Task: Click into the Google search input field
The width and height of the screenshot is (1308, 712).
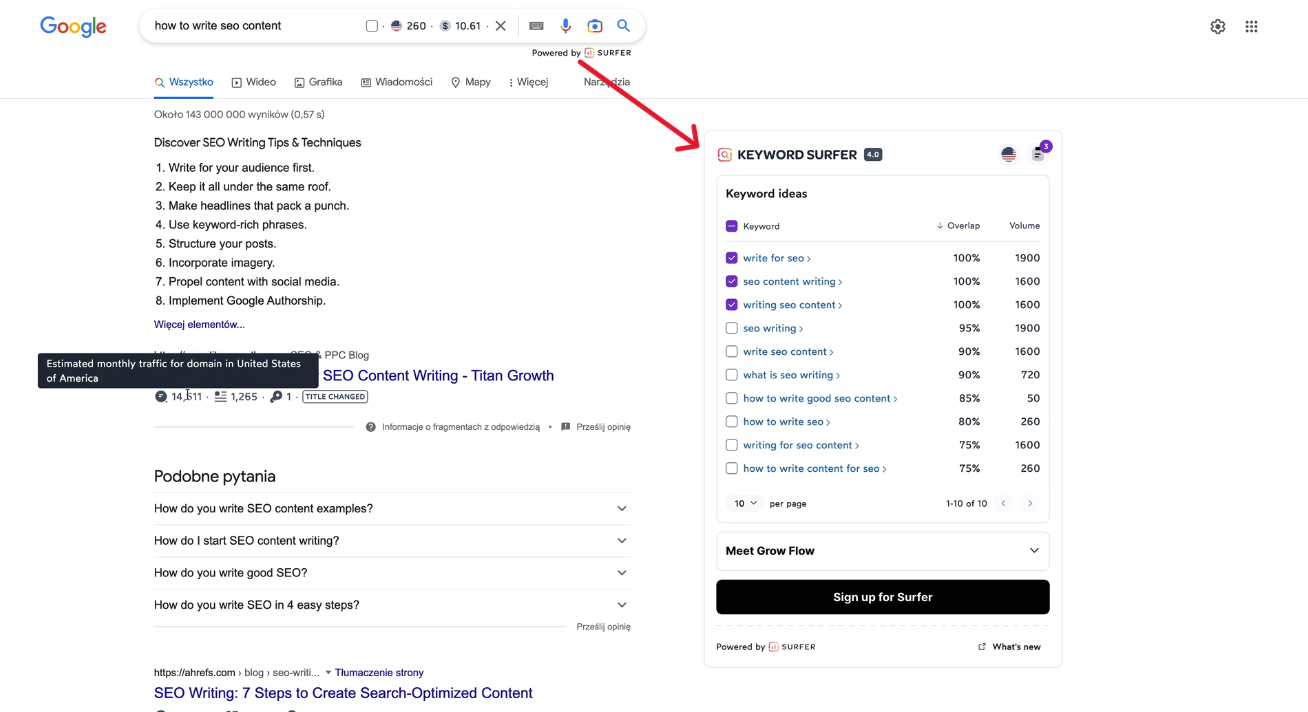Action: coord(255,26)
